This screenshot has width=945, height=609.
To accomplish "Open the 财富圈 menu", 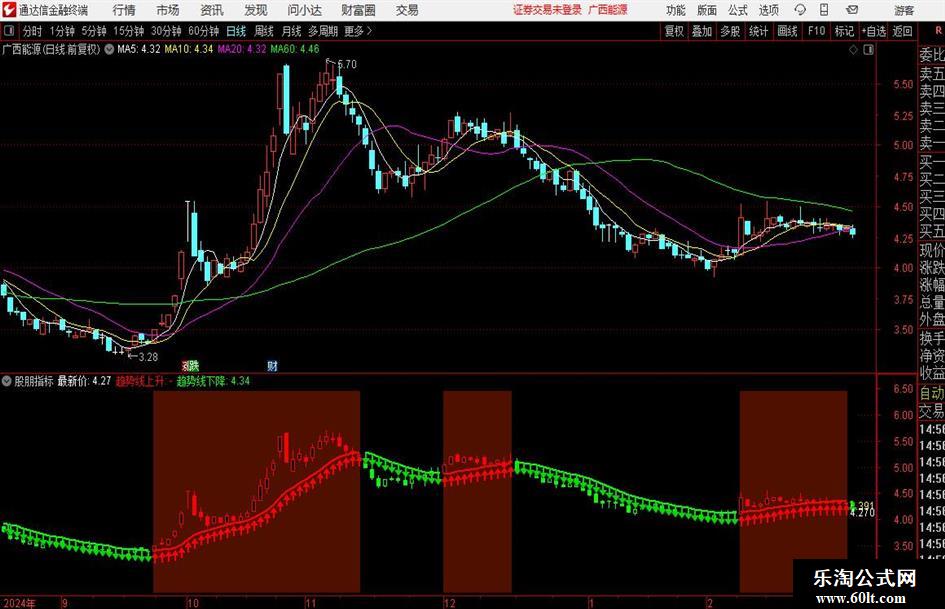I will pyautogui.click(x=358, y=10).
